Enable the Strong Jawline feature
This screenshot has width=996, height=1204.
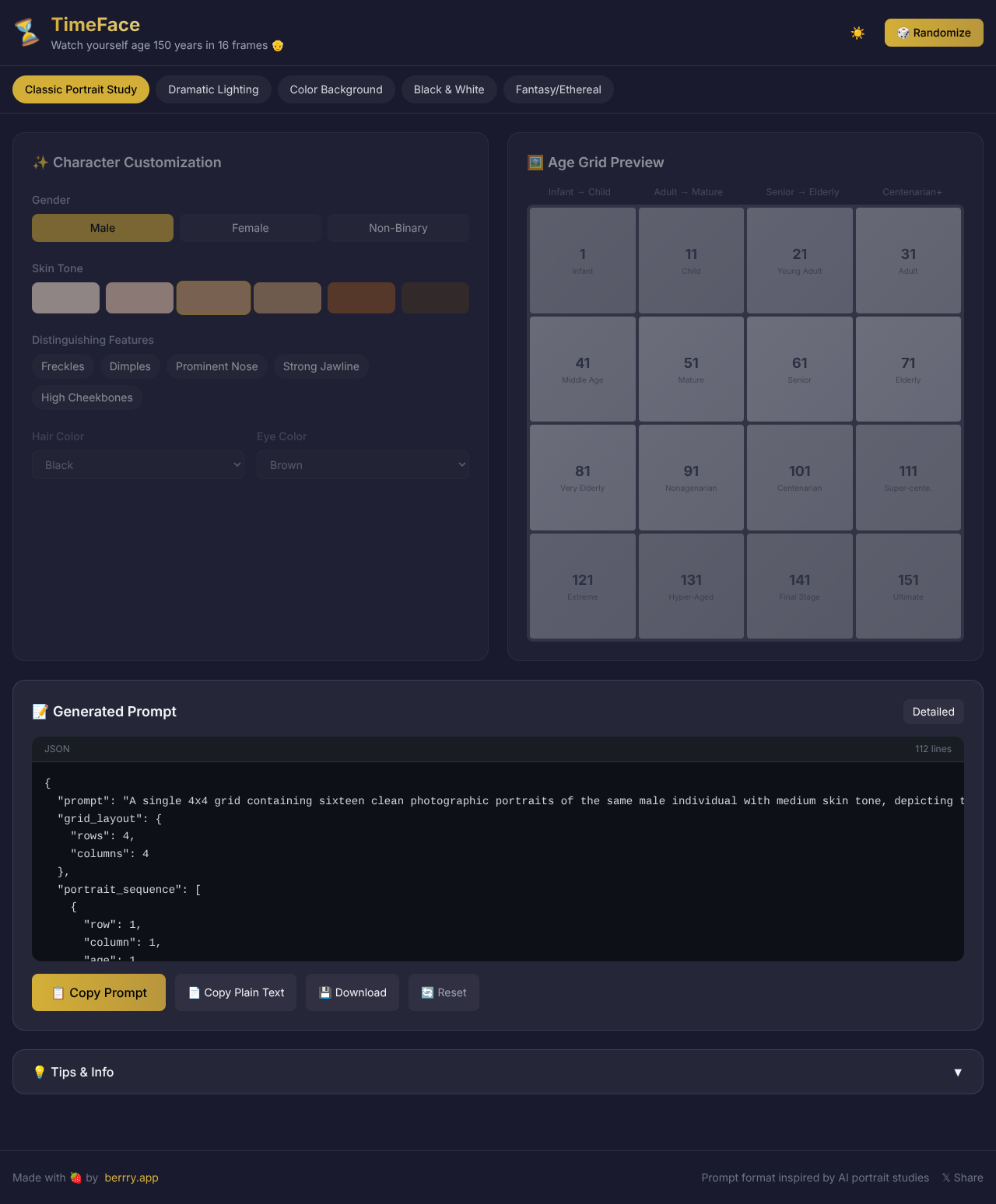click(x=321, y=366)
